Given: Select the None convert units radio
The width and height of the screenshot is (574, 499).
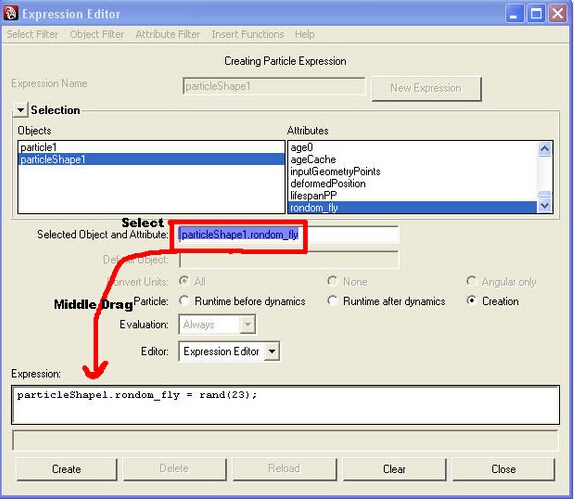Looking at the screenshot, I should (332, 281).
